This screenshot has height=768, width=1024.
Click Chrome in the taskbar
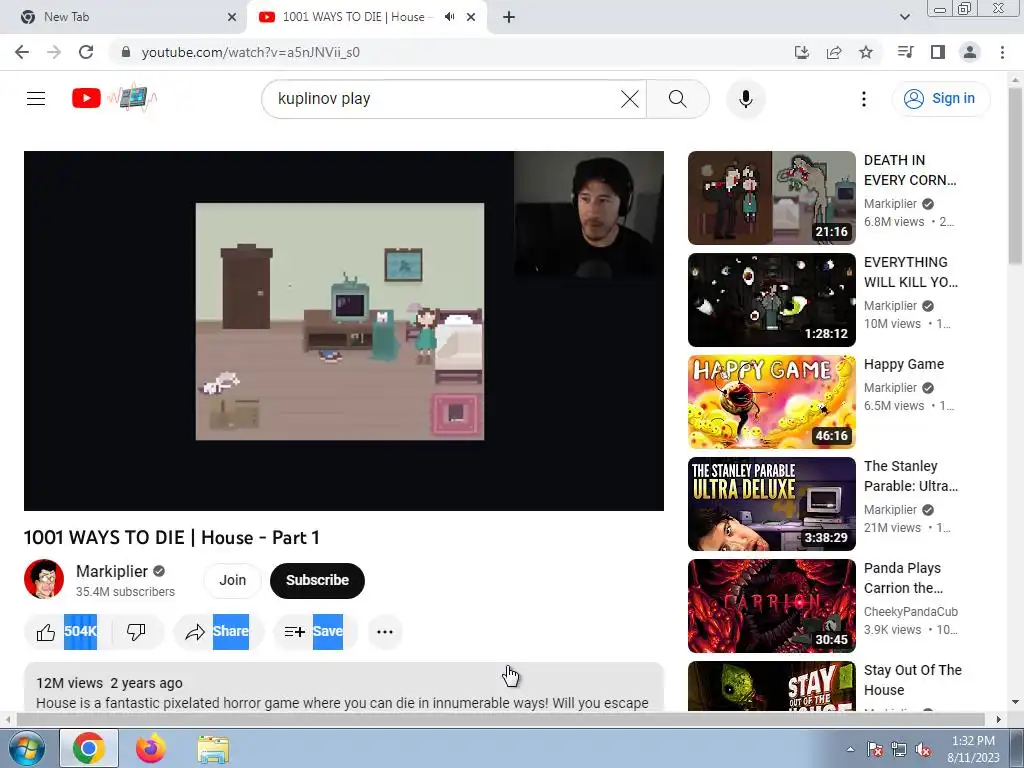[89, 748]
